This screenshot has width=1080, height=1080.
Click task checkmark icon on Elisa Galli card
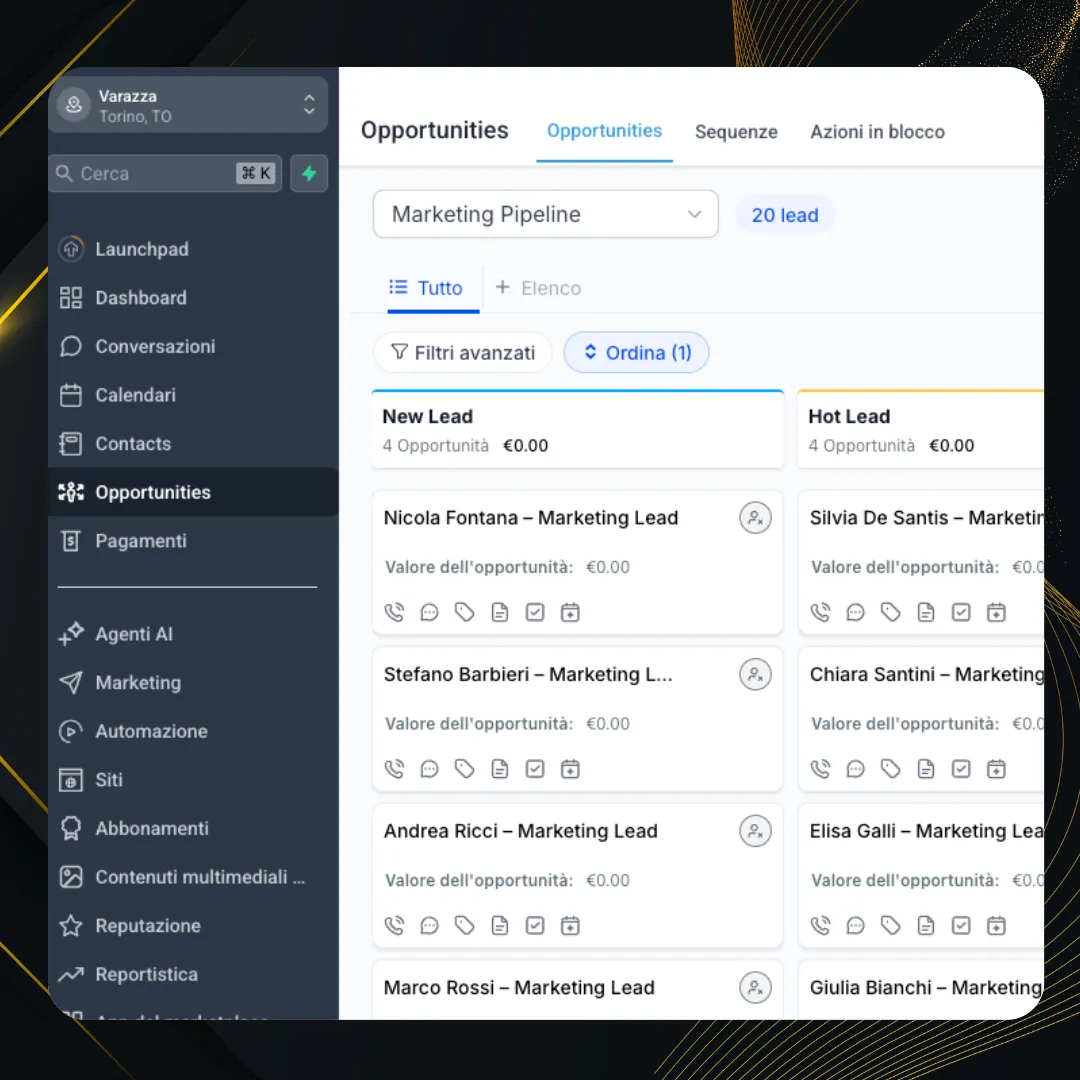point(961,925)
